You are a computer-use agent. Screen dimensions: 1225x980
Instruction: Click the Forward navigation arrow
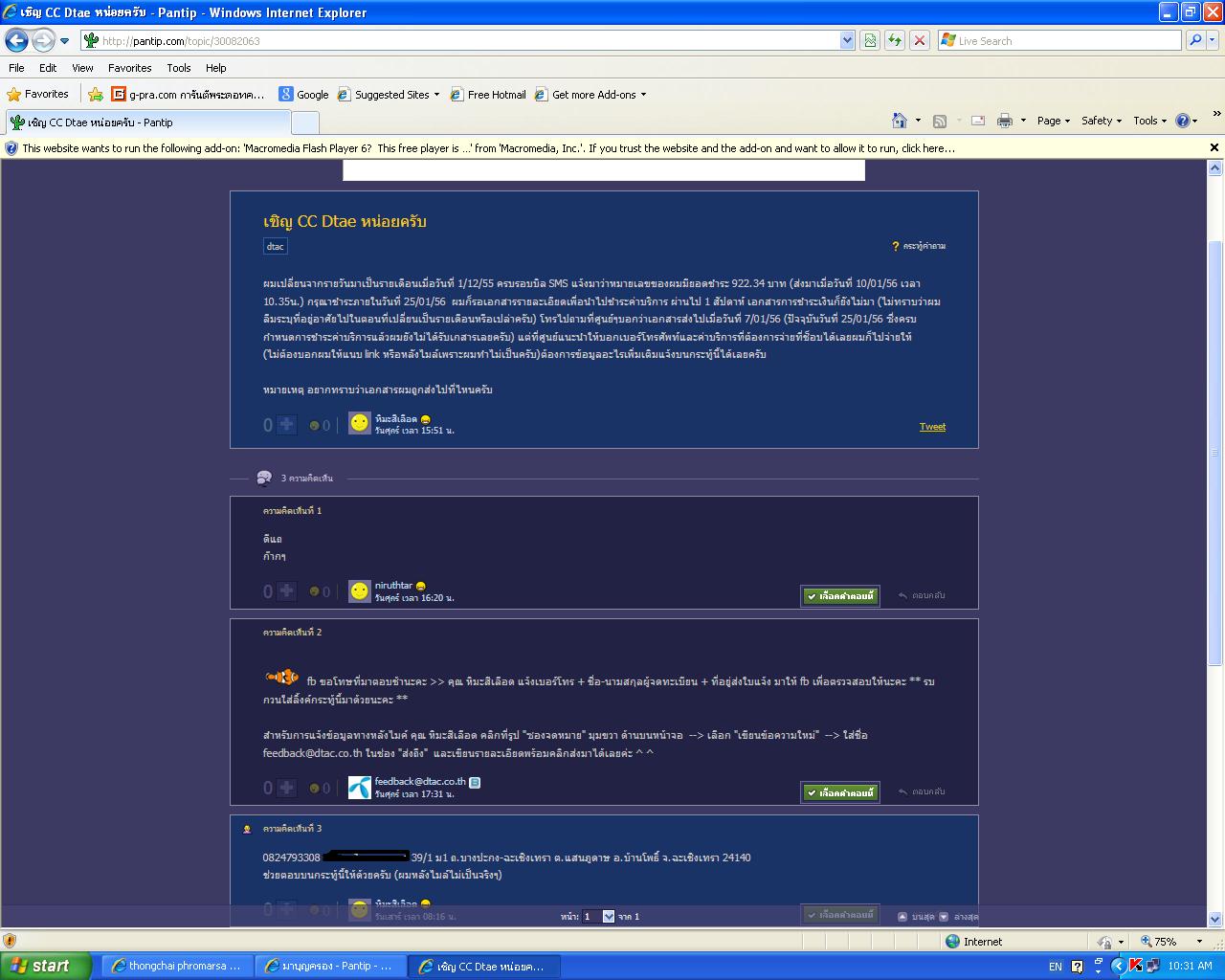point(43,40)
